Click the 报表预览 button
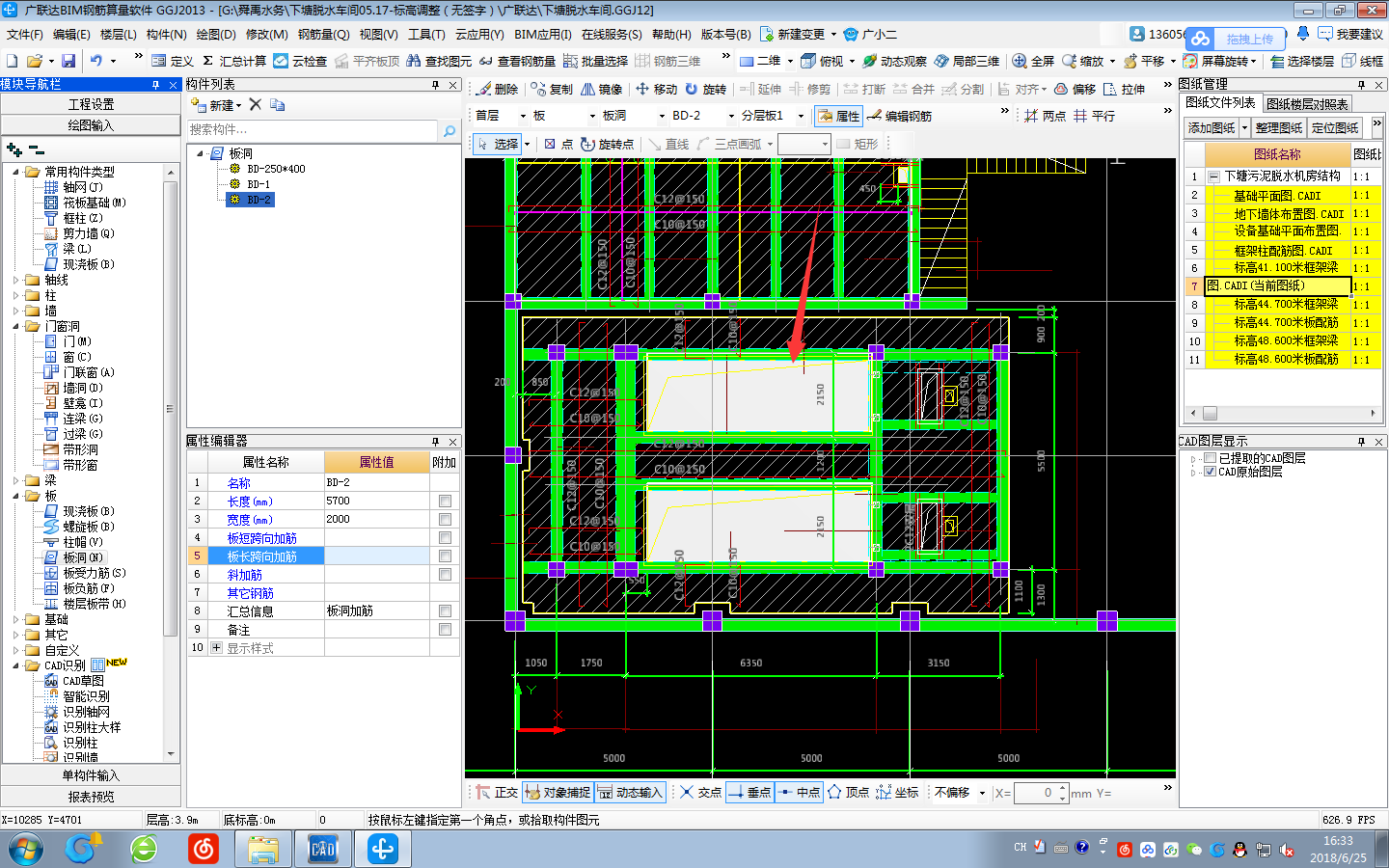The image size is (1389, 868). 91,797
